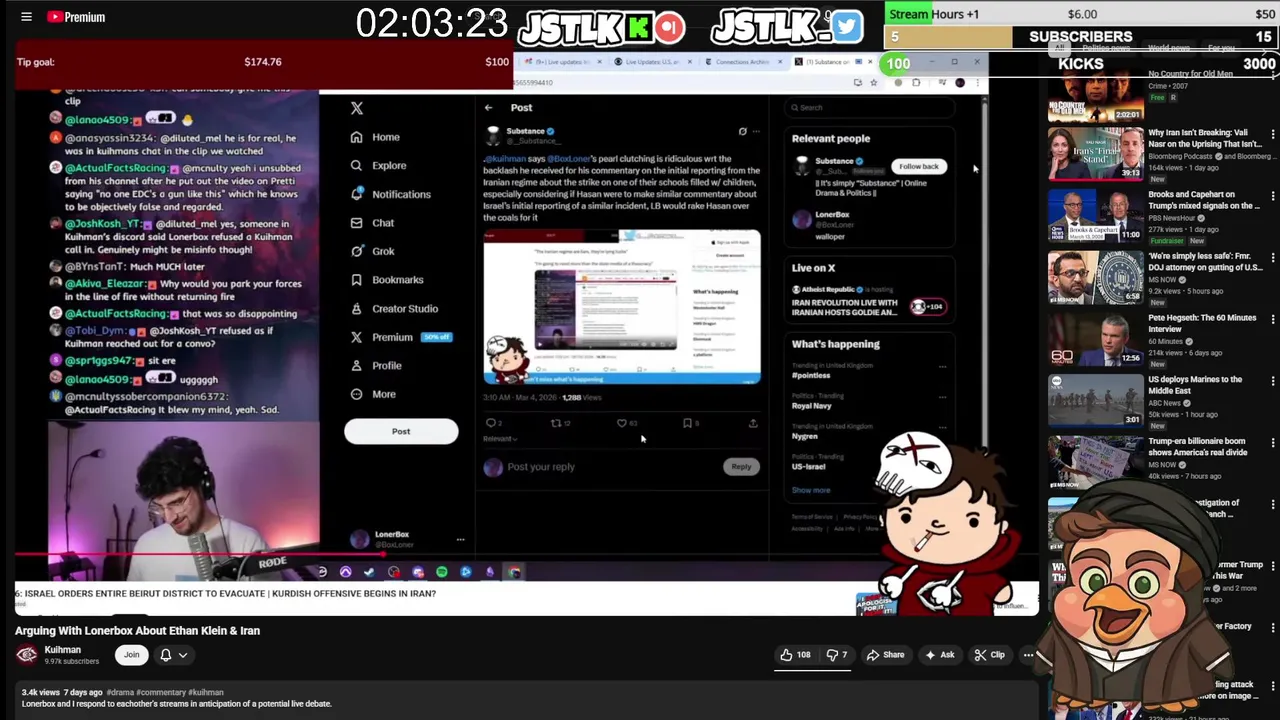
Task: Click Follow back for Substance
Action: [918, 166]
